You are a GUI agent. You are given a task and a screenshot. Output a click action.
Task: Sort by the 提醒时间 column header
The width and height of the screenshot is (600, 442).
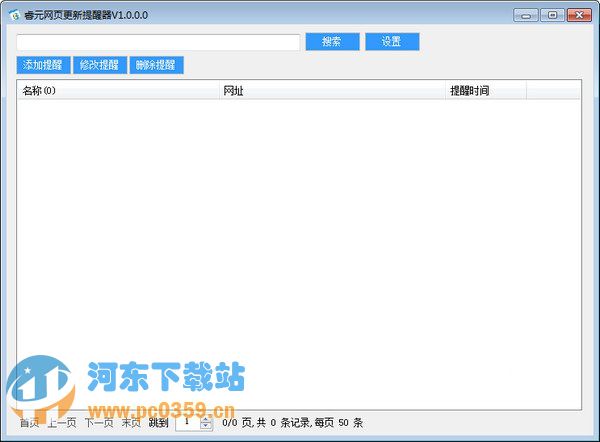coord(486,91)
